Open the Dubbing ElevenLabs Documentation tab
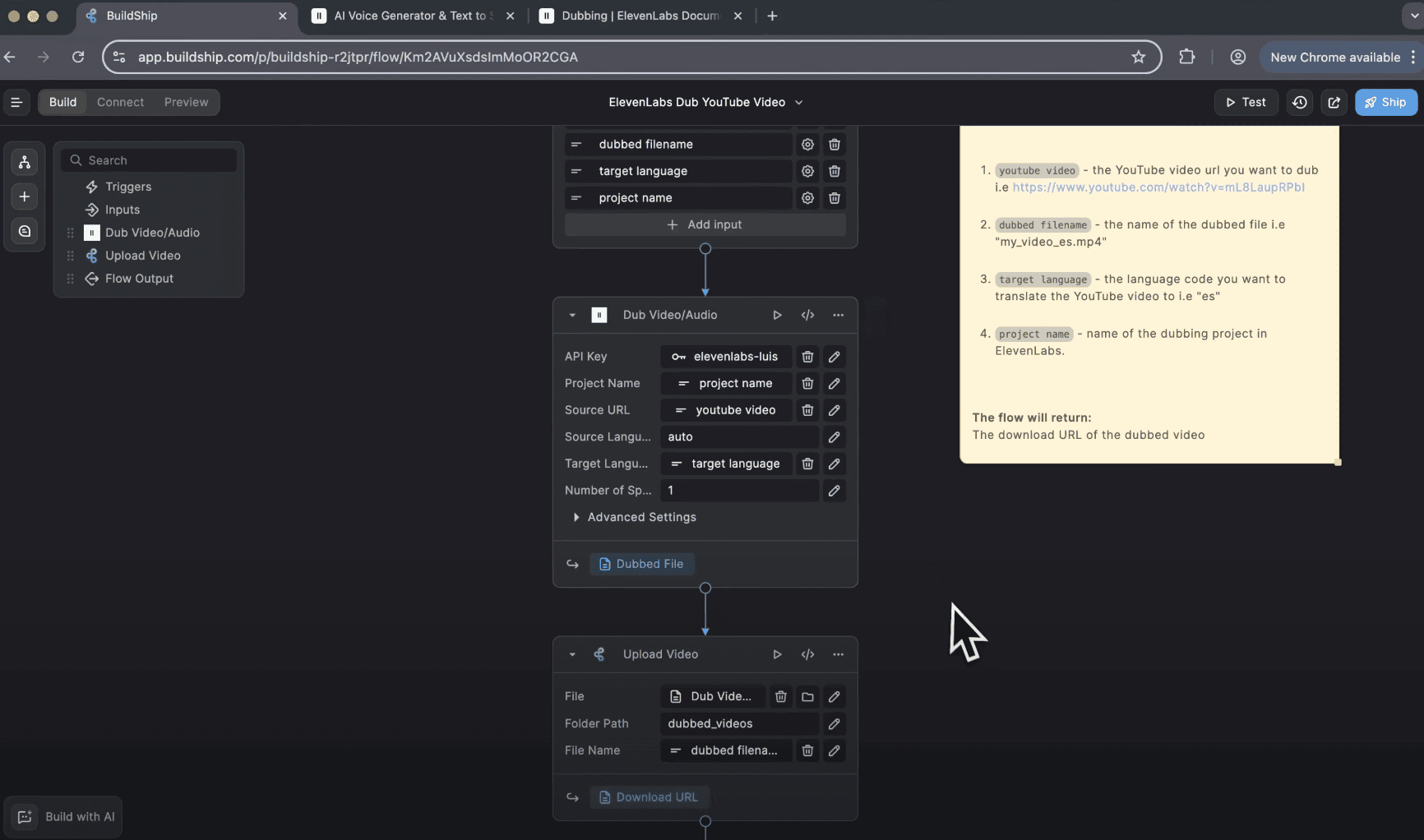 click(640, 16)
